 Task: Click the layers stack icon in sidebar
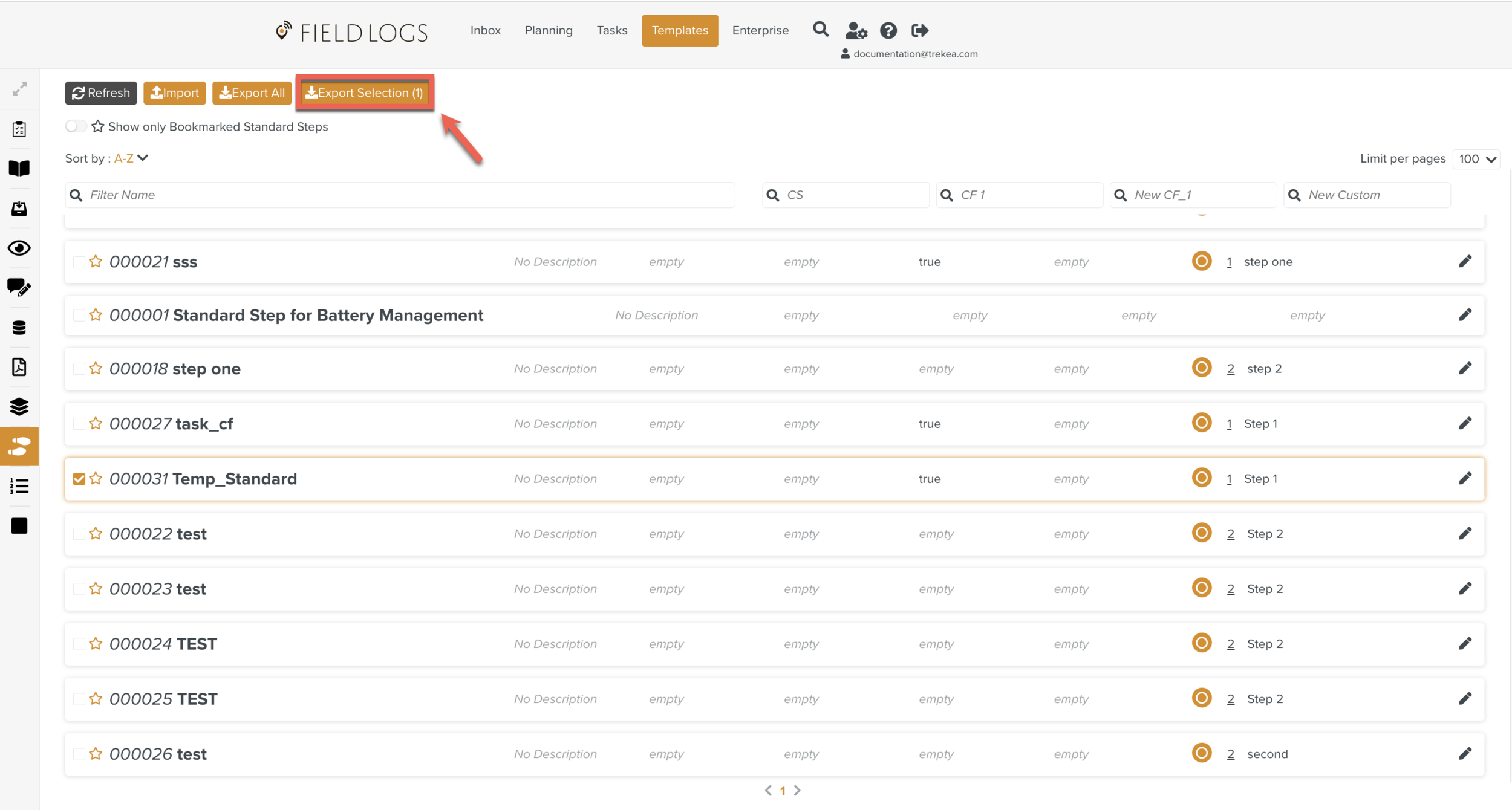(19, 406)
